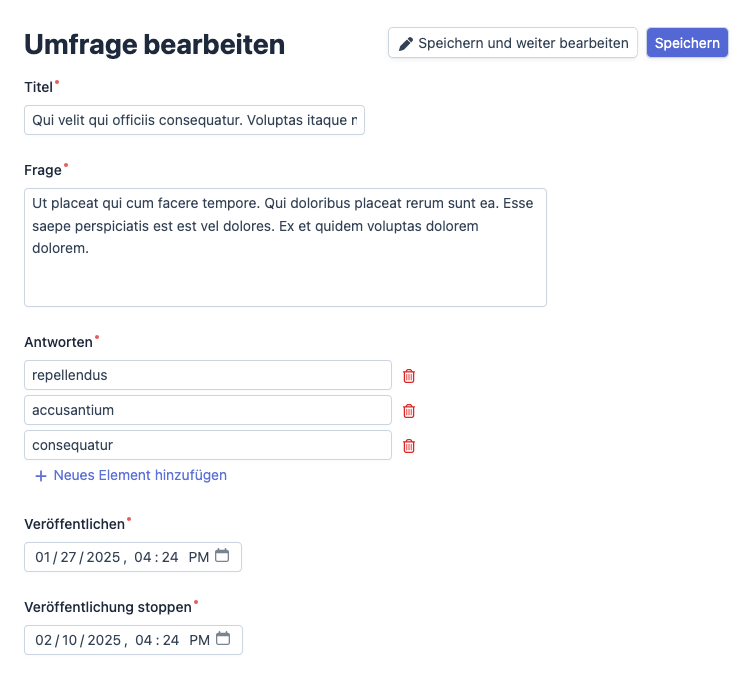Image resolution: width=753 pixels, height=681 pixels.
Task: Focus the Titel input field
Action: 194,120
